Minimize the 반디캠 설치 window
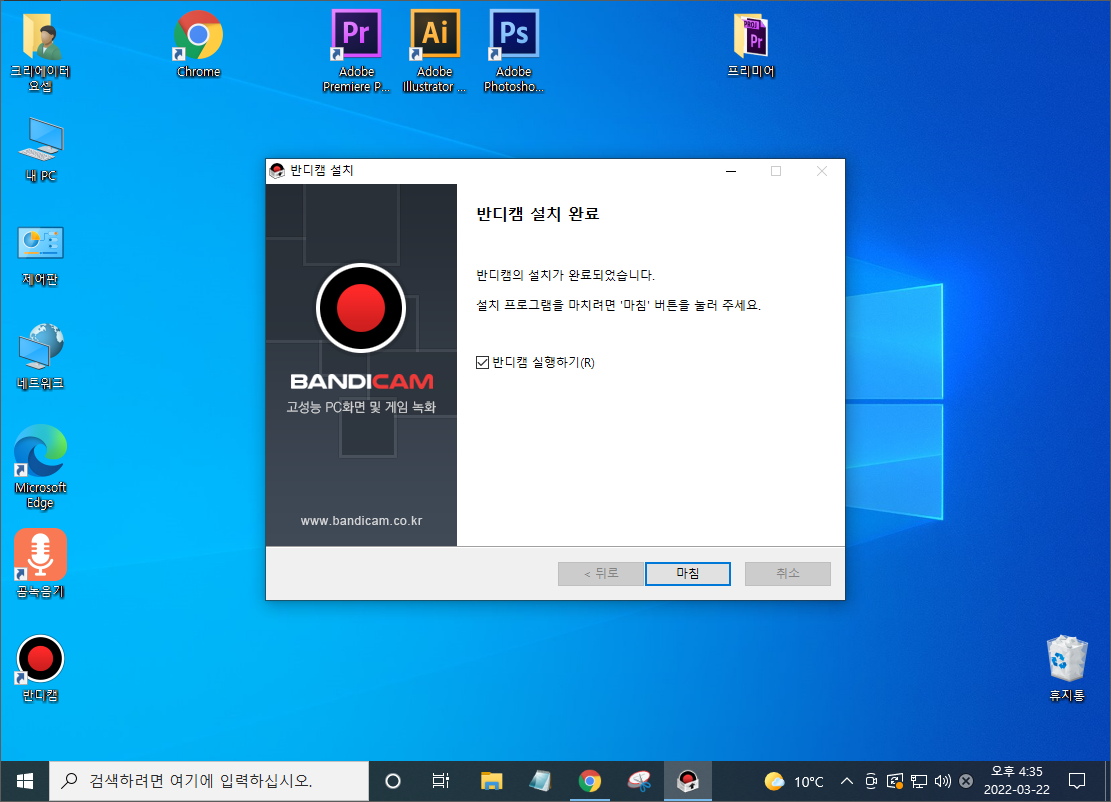The height and width of the screenshot is (802, 1111). click(x=731, y=171)
